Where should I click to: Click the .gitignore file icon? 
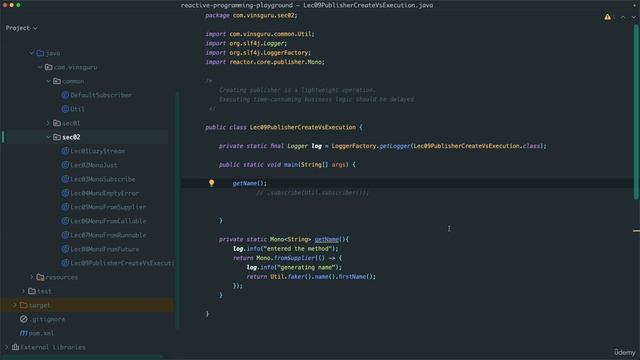(23, 319)
